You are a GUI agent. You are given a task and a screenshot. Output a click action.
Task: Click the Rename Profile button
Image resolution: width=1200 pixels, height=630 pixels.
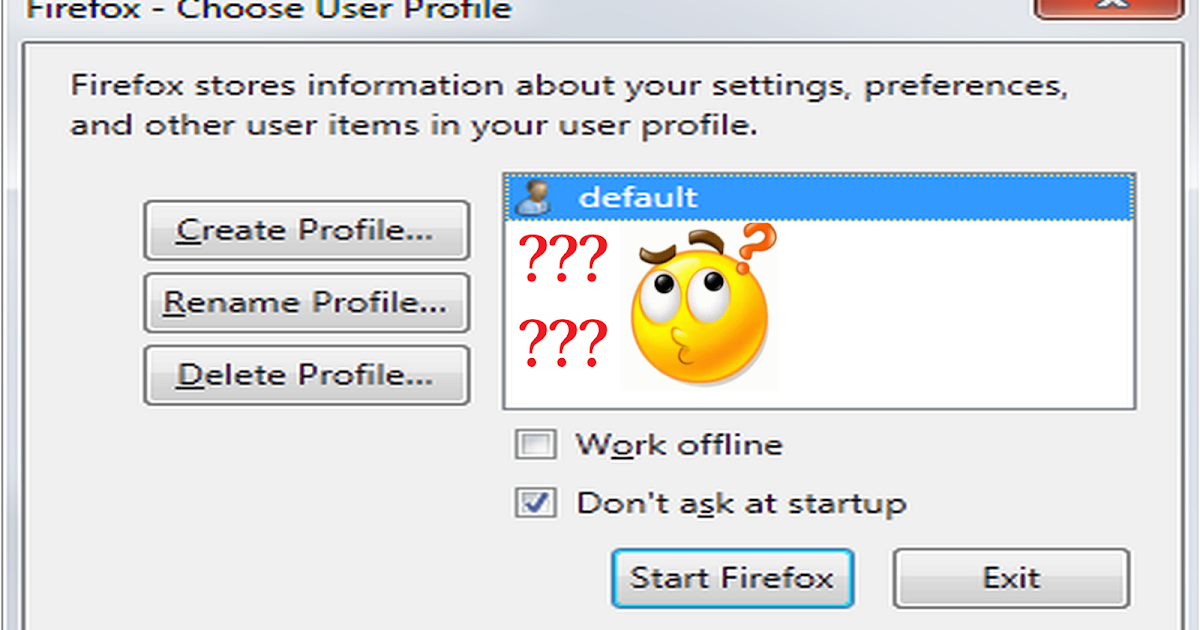click(x=306, y=302)
